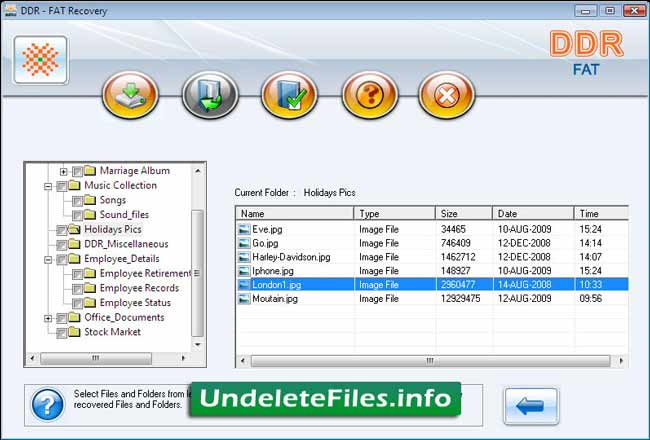650x440 pixels.
Task: Click the folder tree vertical scrollbar thumb
Action: point(198,274)
